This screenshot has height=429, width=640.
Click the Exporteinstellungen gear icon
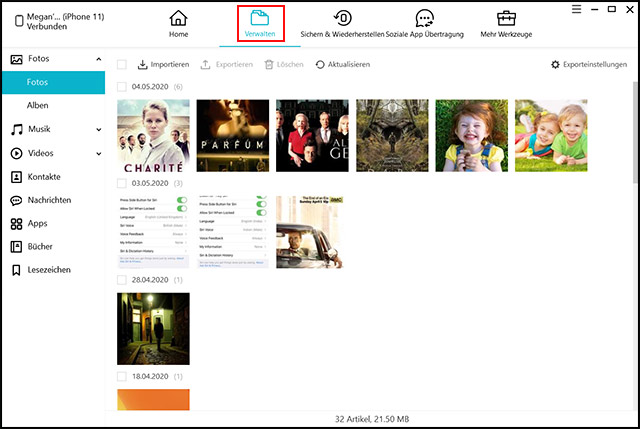[555, 64]
